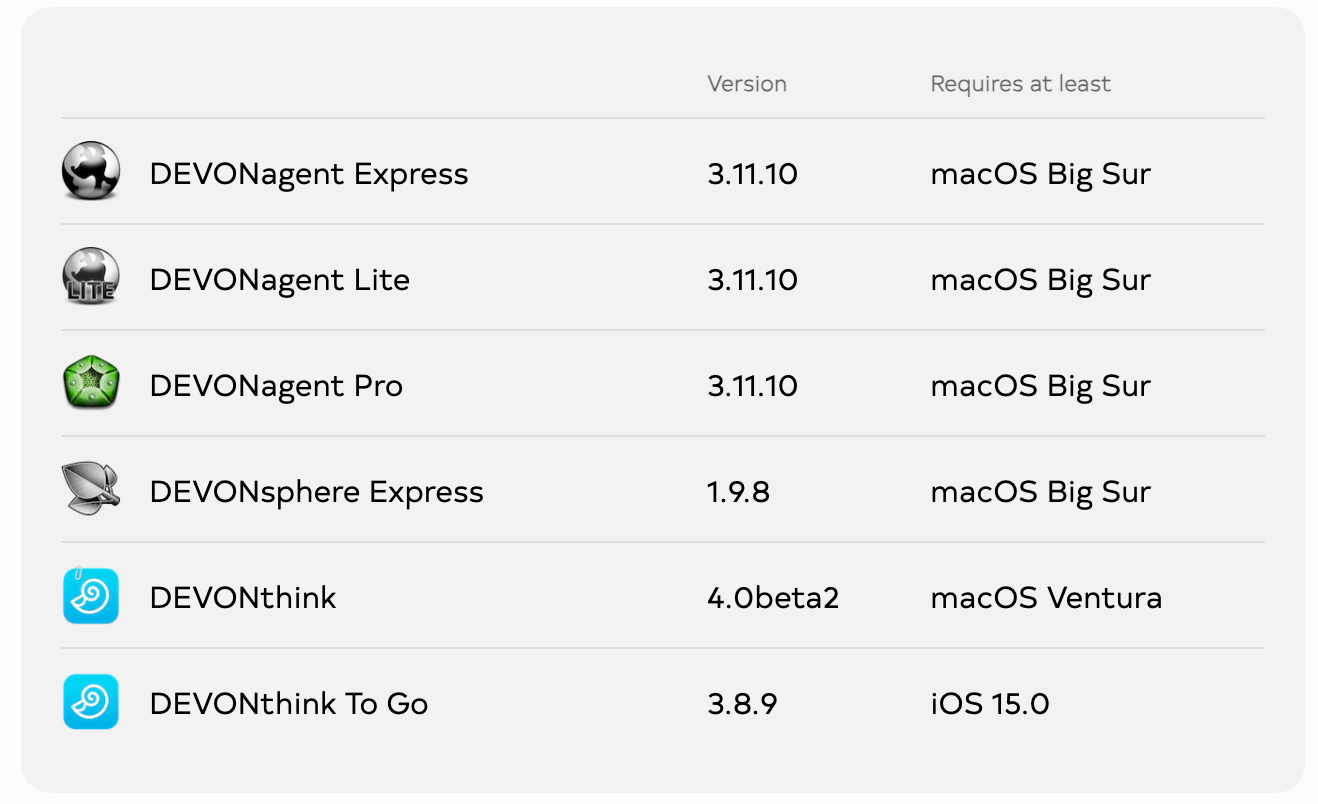Click the DEVONthink To Go icon
Viewport: 1318px width, 804px height.
pos(91,701)
